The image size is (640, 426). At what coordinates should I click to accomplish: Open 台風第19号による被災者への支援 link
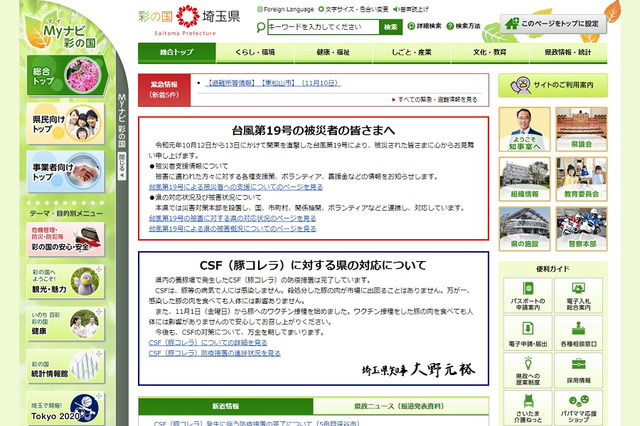236,187
